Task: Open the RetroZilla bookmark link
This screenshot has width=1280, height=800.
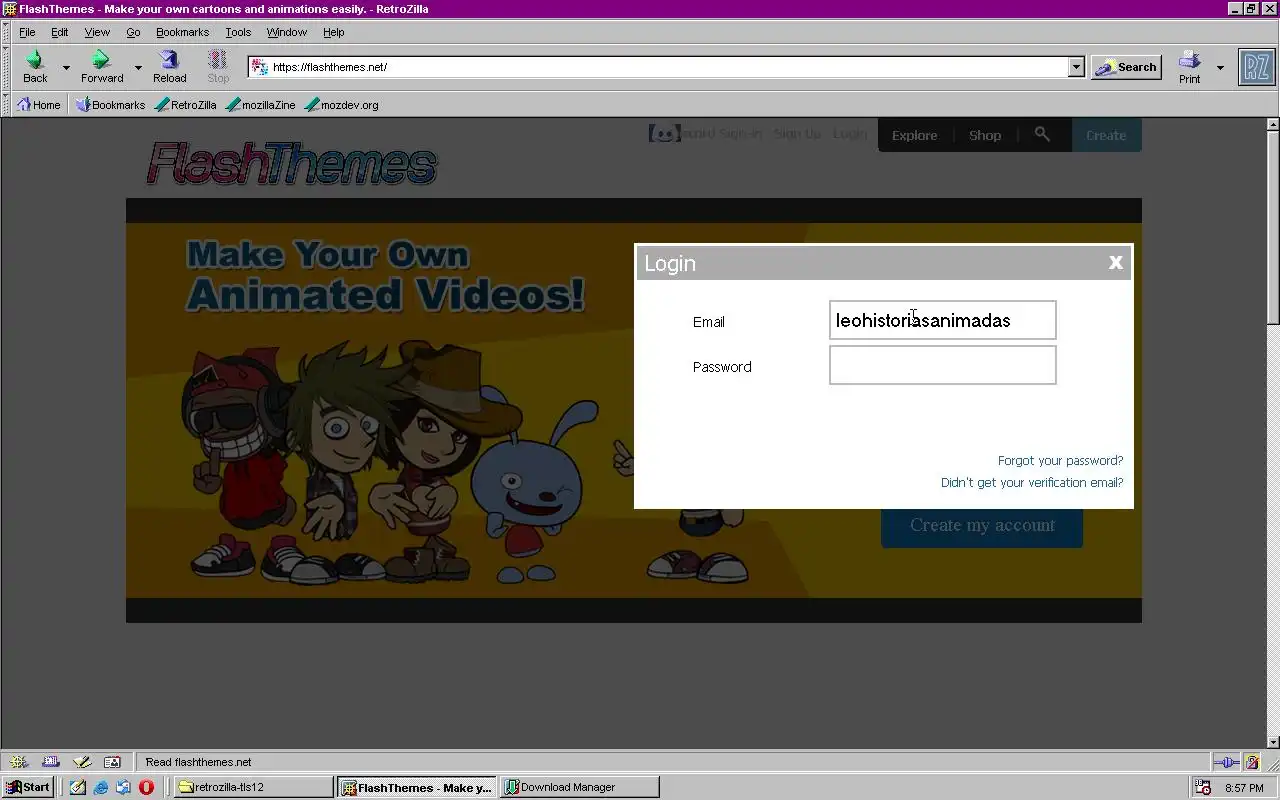Action: click(x=186, y=104)
